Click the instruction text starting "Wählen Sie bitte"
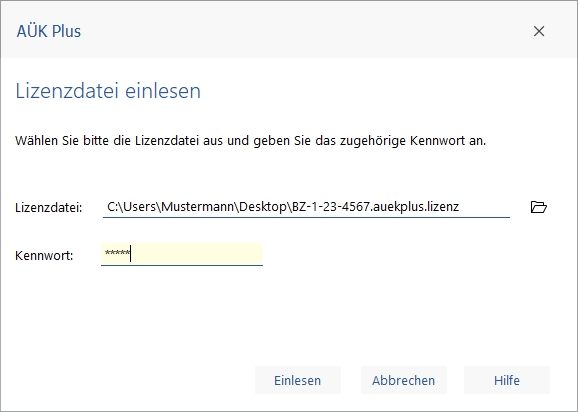 click(251, 141)
